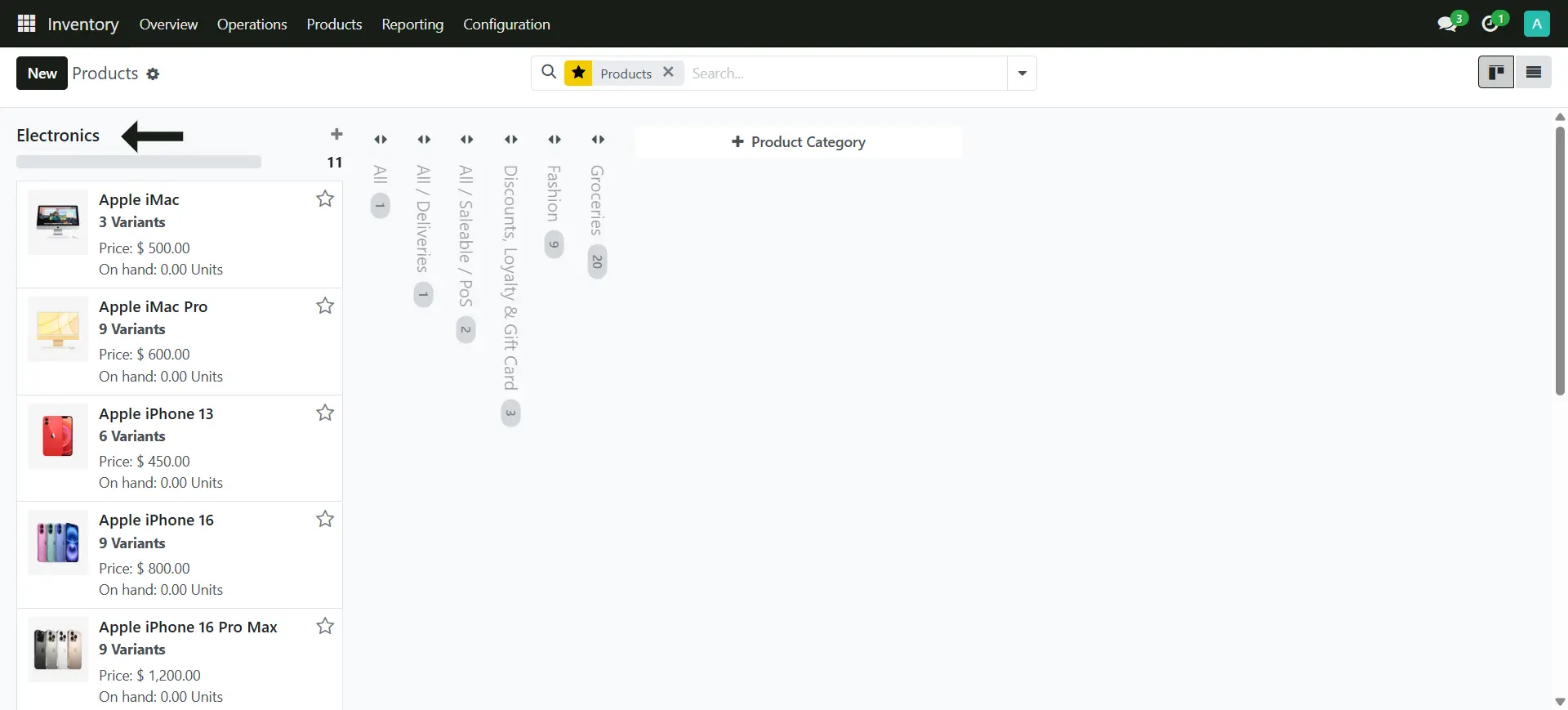Toggle favorite star on Apple iPhone 13

click(325, 413)
